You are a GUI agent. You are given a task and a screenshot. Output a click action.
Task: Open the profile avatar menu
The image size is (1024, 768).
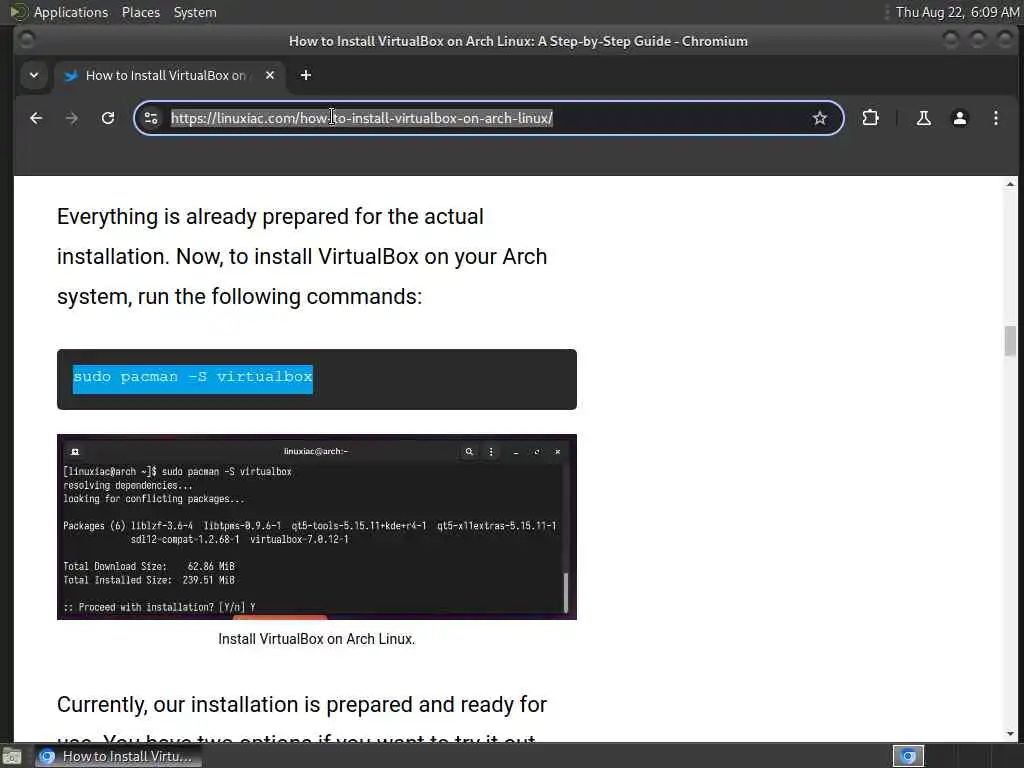coord(959,118)
